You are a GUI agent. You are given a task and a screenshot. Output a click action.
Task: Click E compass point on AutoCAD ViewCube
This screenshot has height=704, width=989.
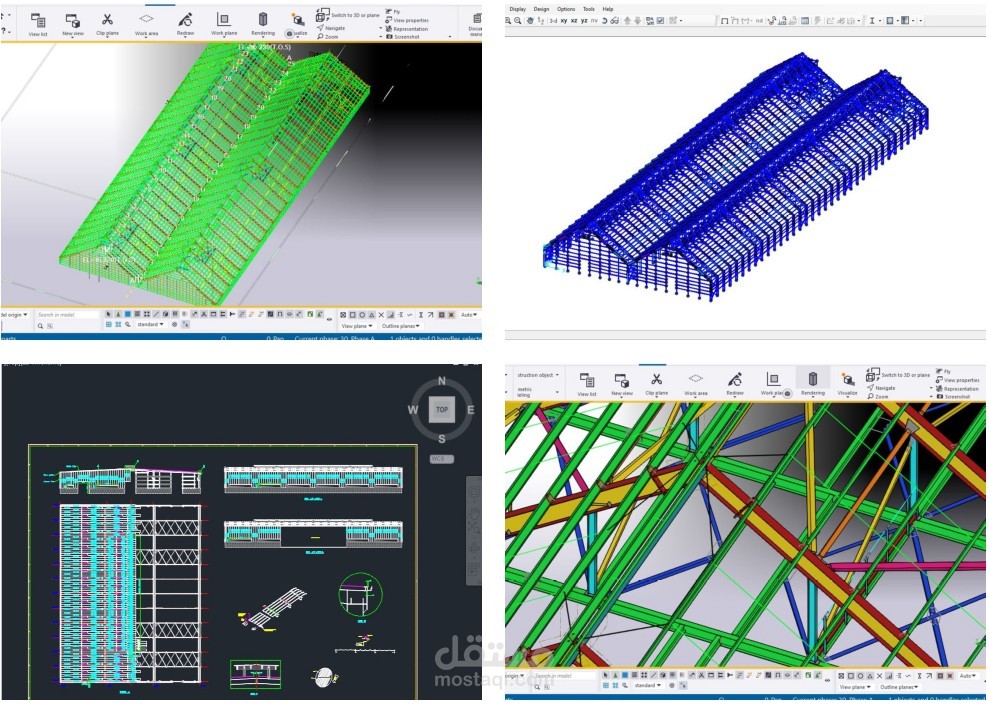point(470,410)
